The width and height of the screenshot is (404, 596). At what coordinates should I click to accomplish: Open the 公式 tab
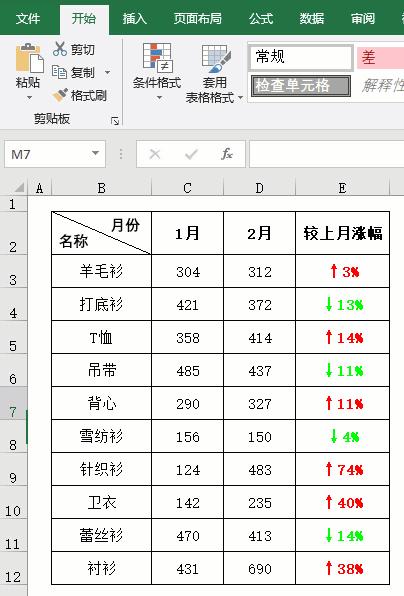pos(261,19)
